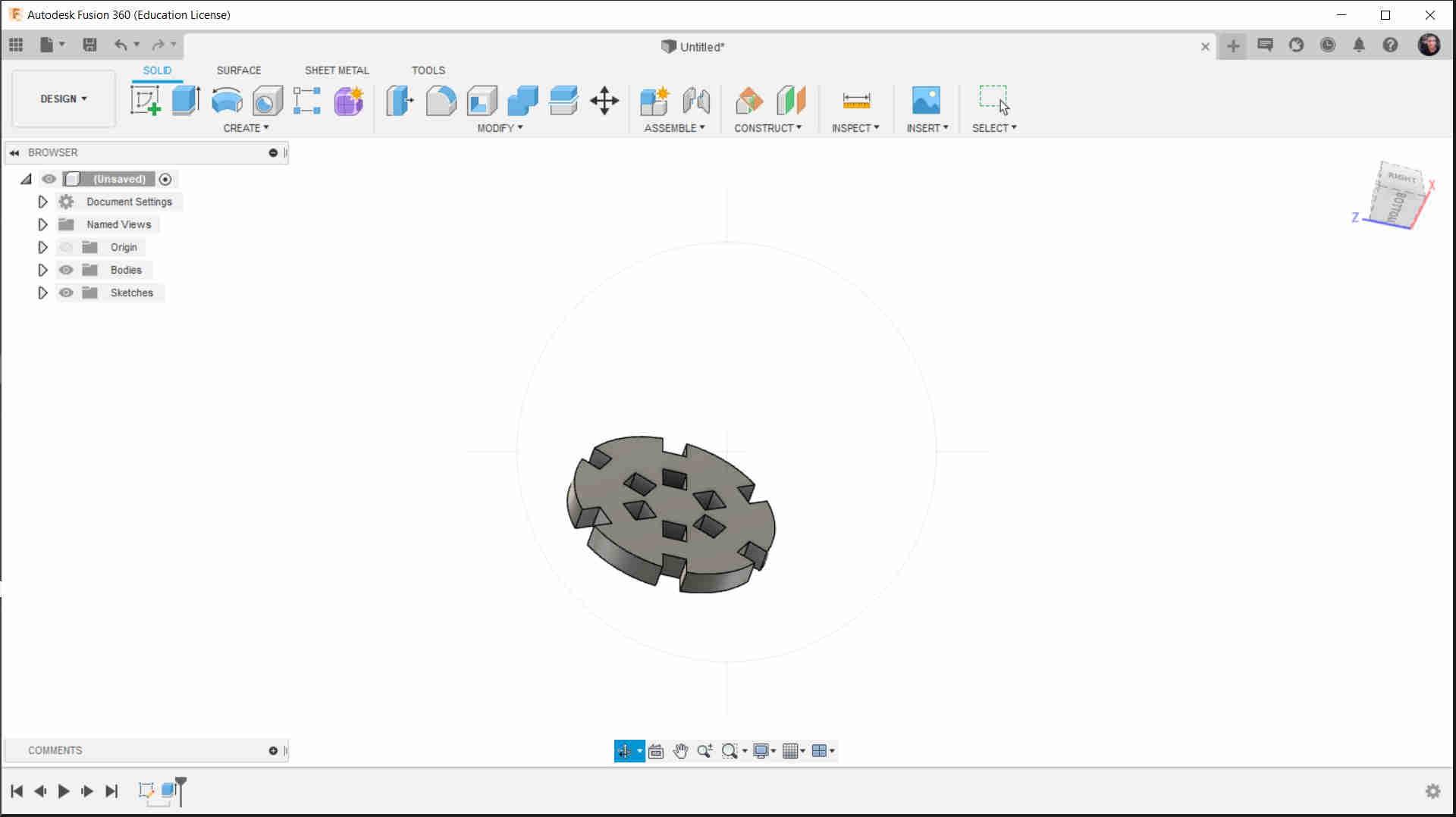
Task: Activate the Pan hand tool
Action: [x=680, y=751]
